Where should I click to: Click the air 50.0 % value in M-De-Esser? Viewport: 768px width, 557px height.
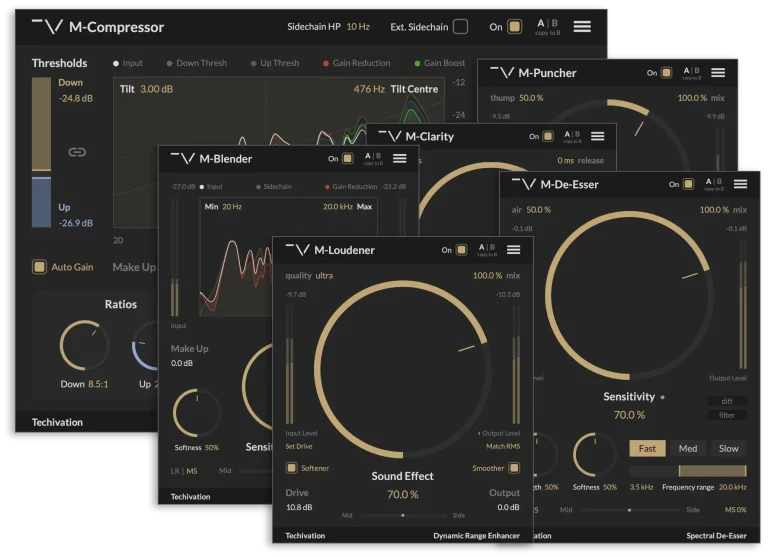(538, 210)
